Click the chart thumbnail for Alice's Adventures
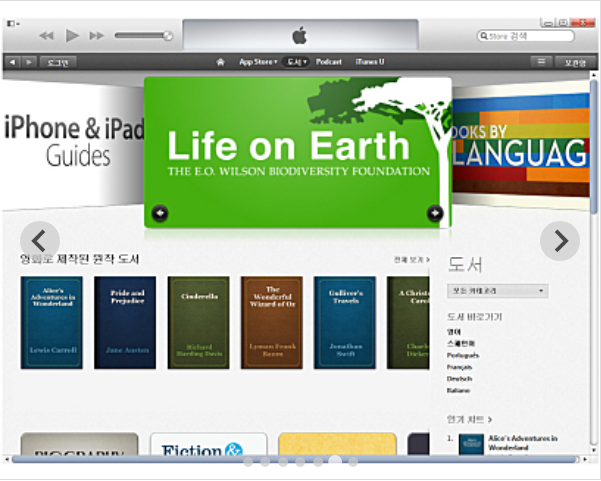 pos(471,445)
